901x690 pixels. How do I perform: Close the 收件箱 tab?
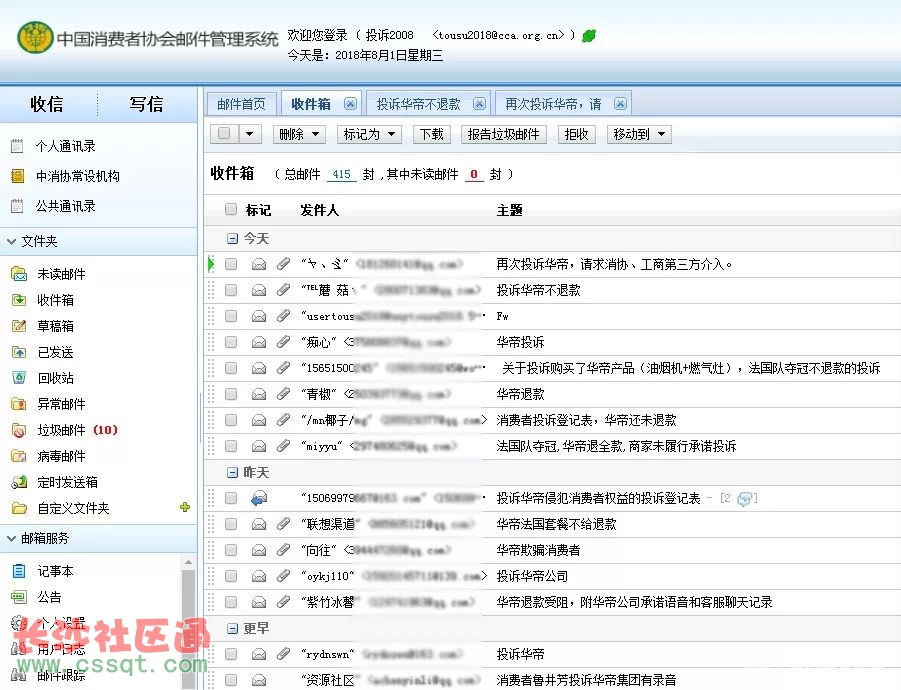351,103
